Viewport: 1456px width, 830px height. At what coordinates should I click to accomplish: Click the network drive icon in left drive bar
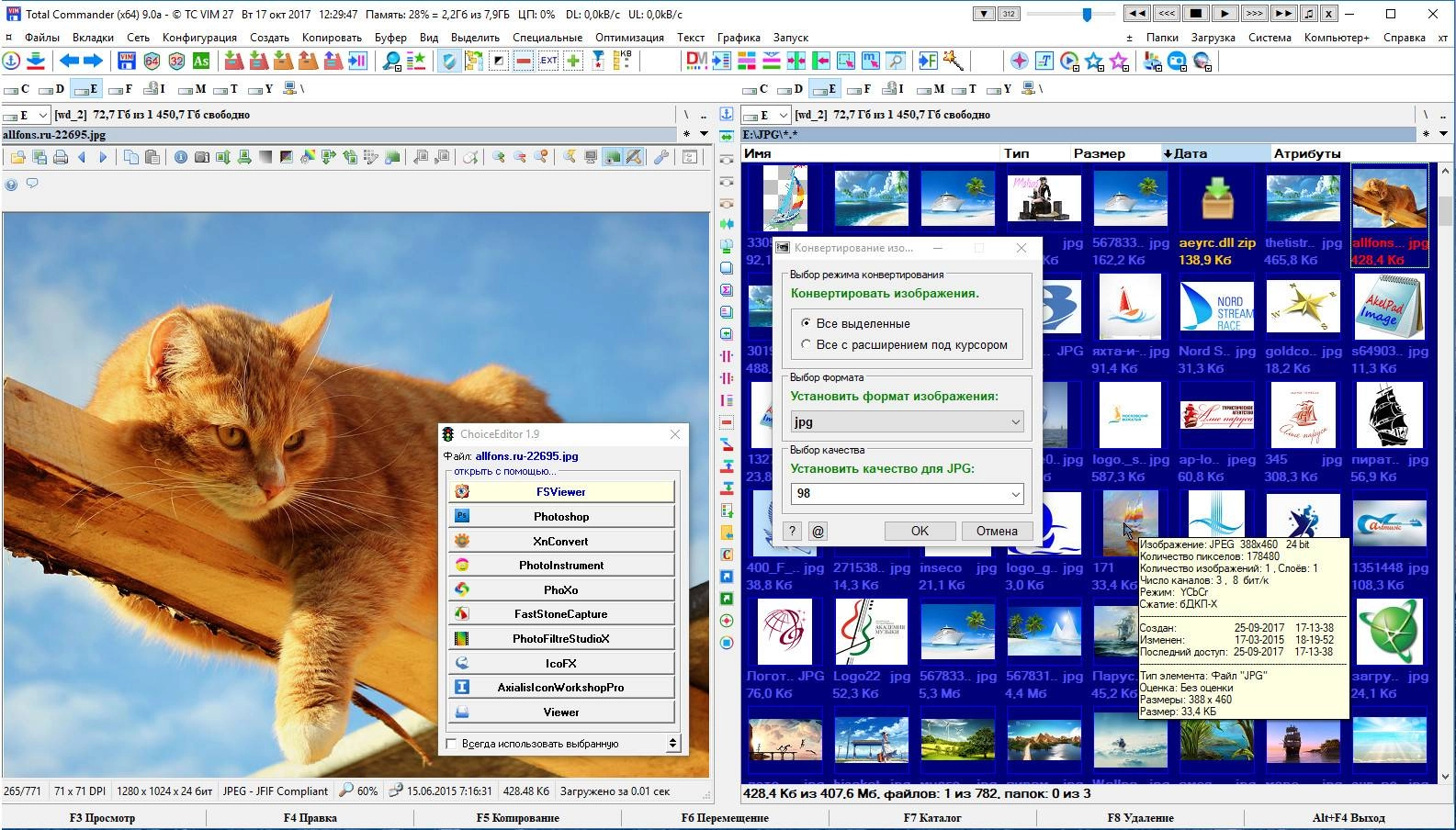(x=294, y=89)
